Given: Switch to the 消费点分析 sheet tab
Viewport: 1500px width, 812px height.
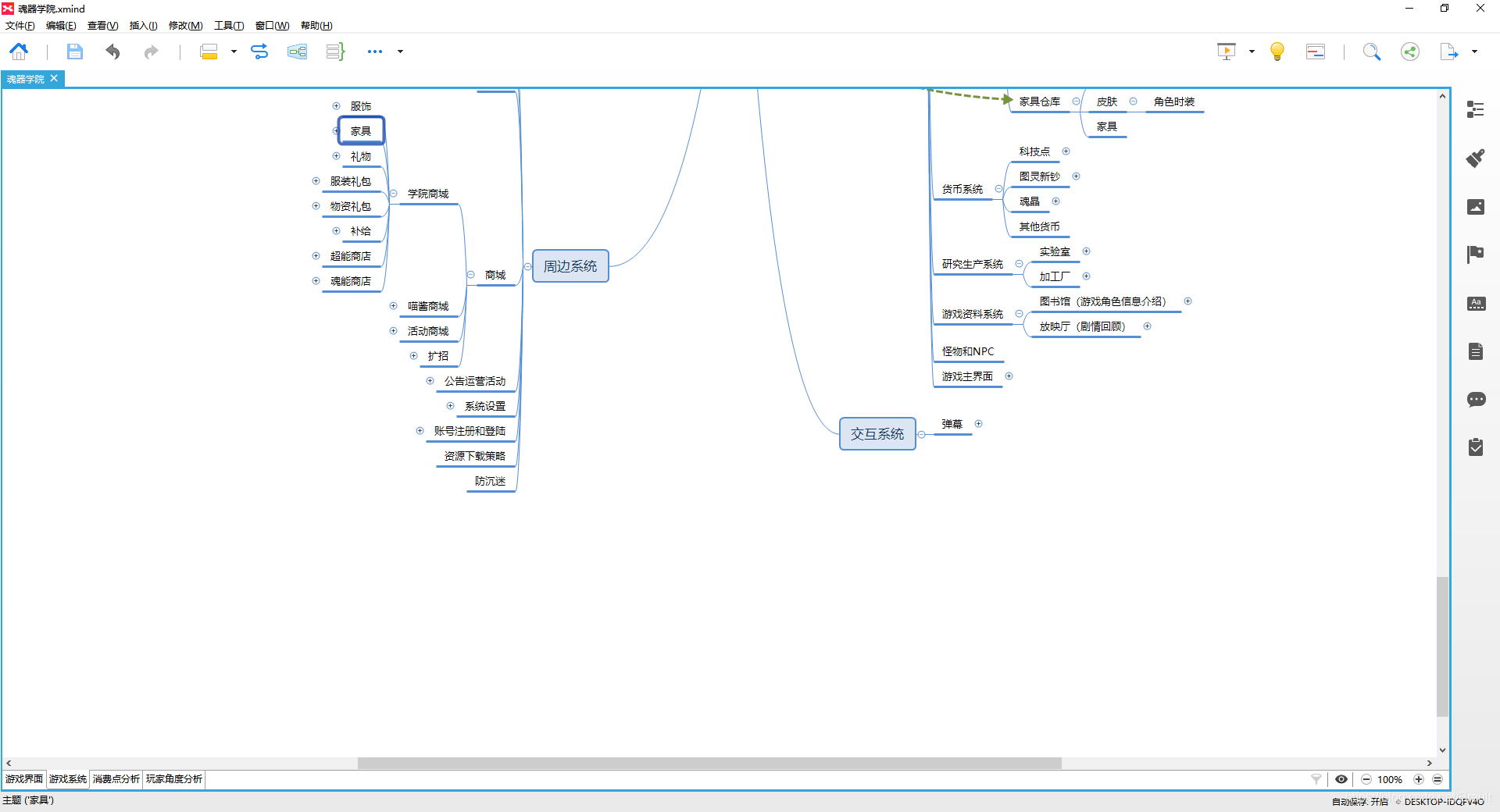Looking at the screenshot, I should click(x=116, y=779).
